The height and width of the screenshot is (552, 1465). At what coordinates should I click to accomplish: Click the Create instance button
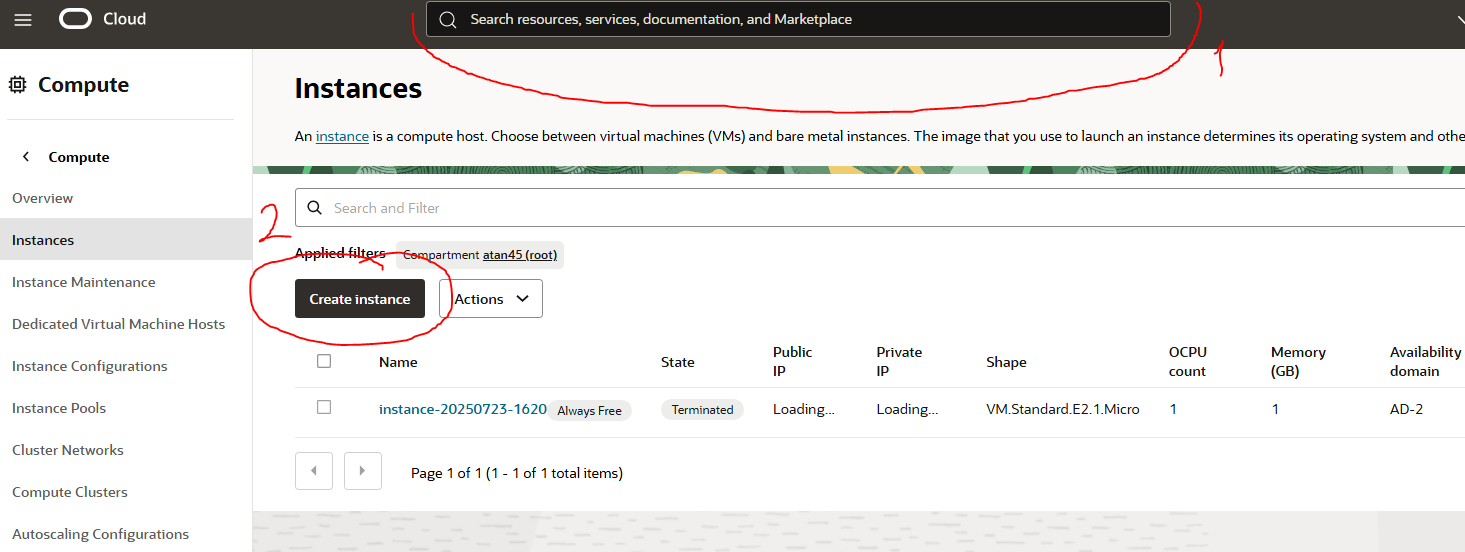point(360,299)
